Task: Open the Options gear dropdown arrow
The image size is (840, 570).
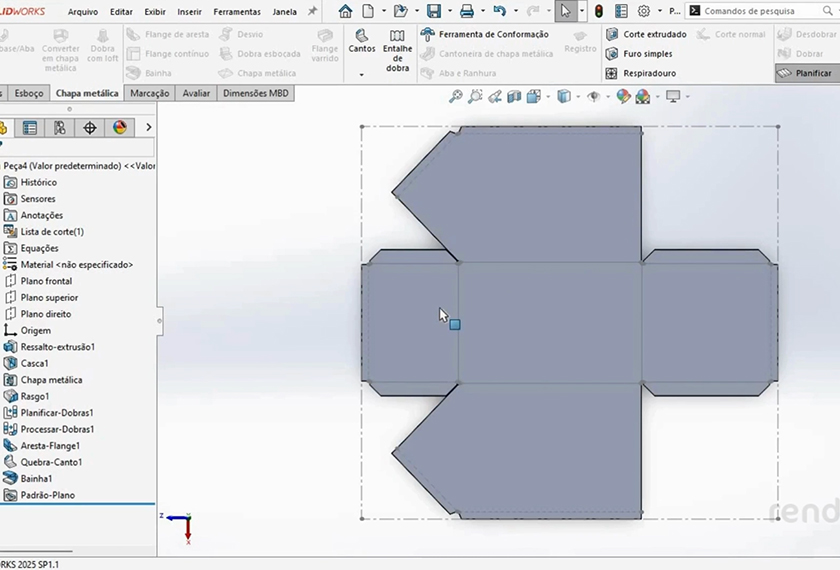Action: point(659,11)
